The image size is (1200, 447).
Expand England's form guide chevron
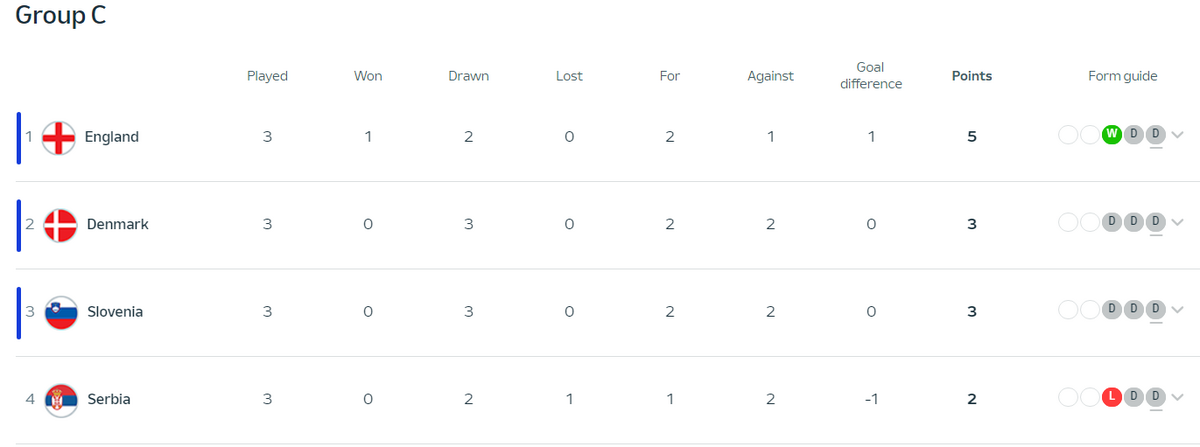(x=1178, y=136)
